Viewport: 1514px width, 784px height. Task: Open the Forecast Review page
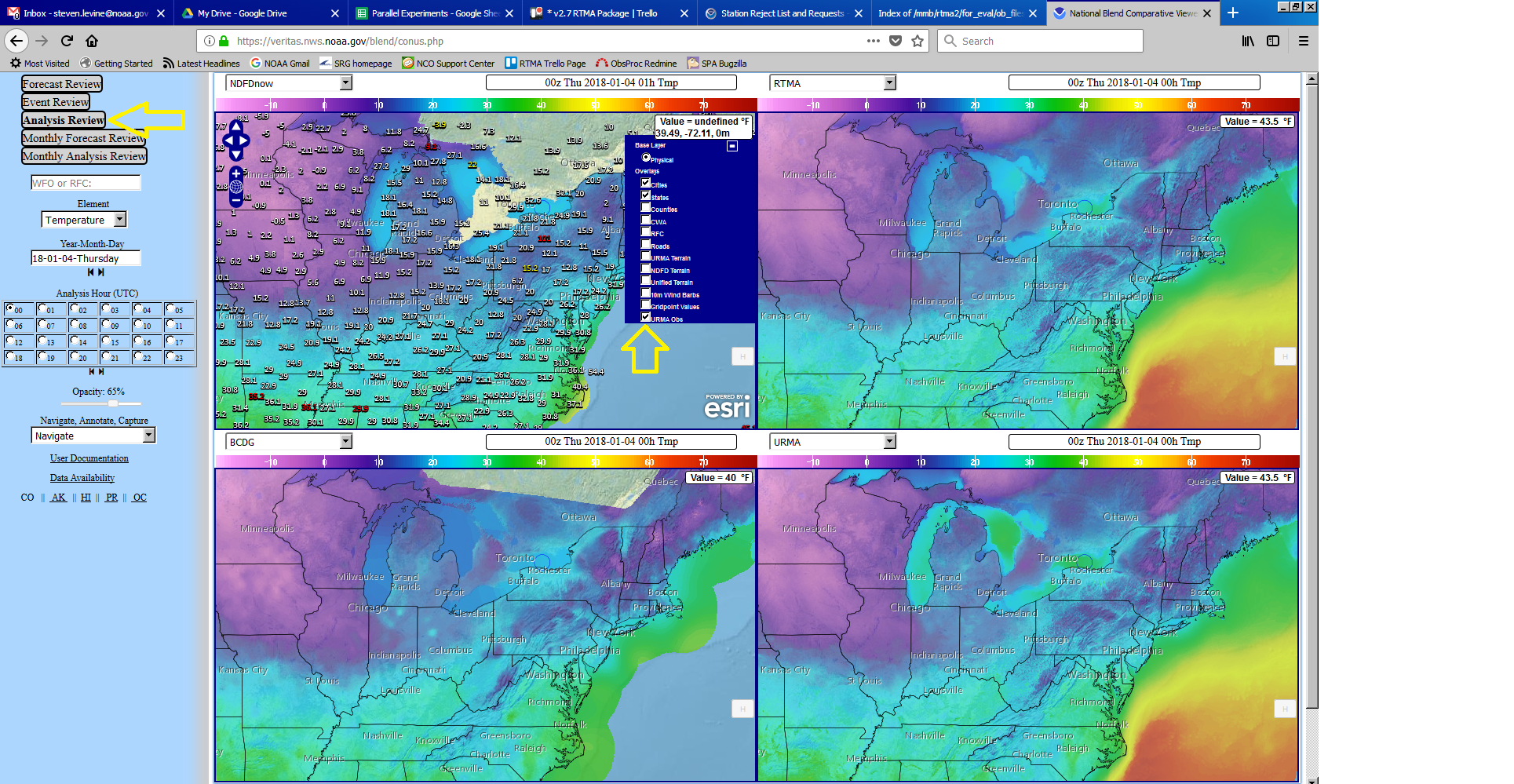point(62,84)
